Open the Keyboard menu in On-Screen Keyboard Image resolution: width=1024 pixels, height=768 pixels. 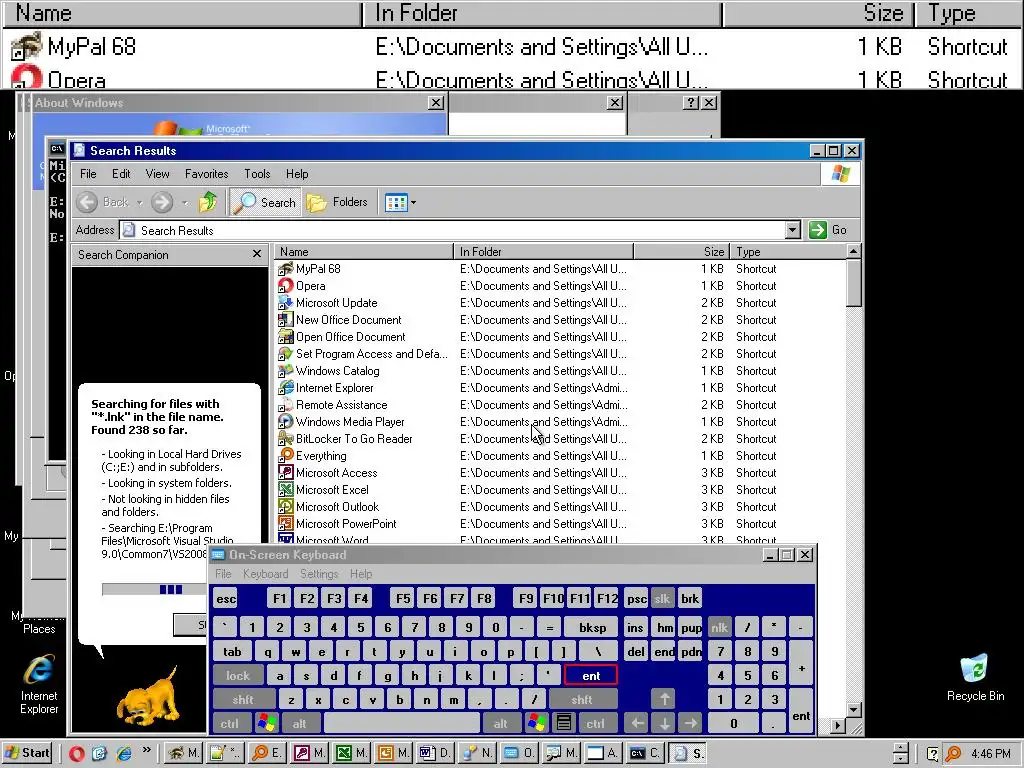(265, 573)
